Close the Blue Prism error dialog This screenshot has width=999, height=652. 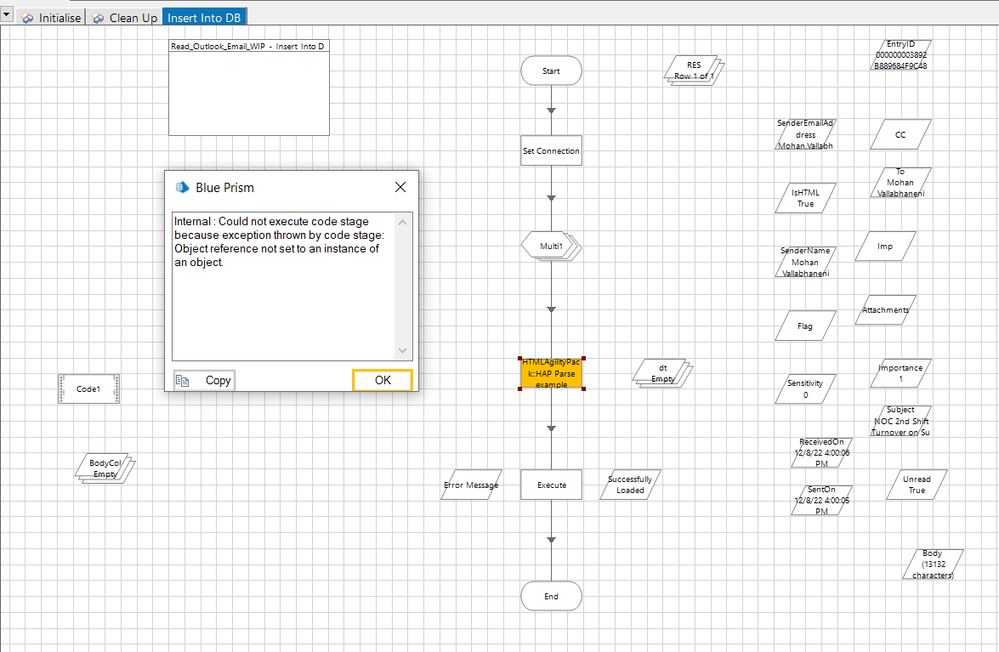(400, 187)
